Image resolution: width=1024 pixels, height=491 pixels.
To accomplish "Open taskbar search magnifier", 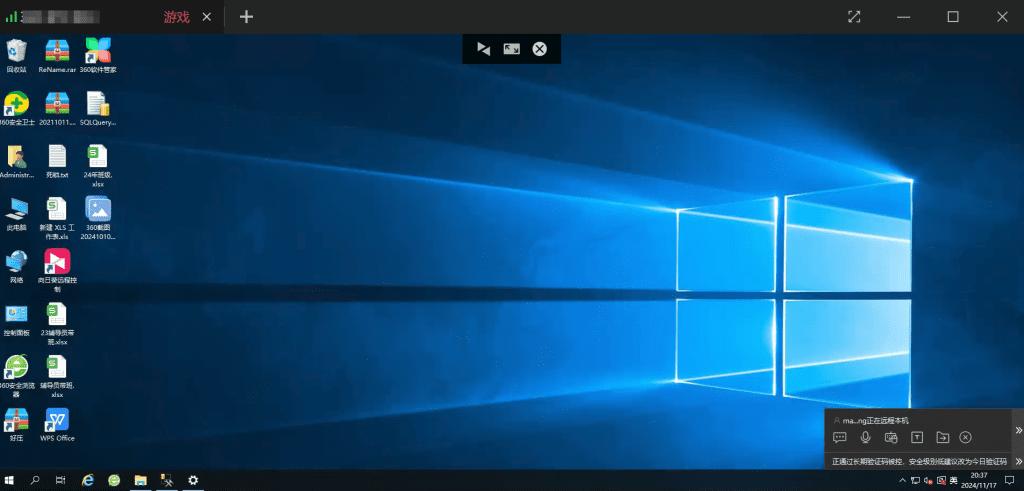I will (x=35, y=481).
